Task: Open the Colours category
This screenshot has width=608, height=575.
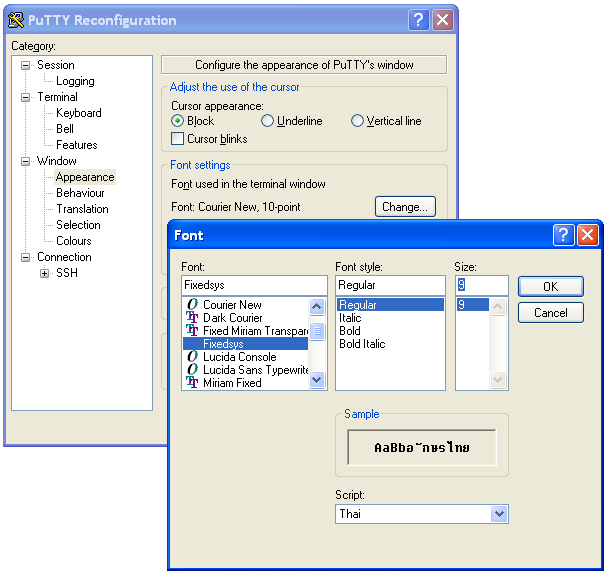Action: coord(74,241)
